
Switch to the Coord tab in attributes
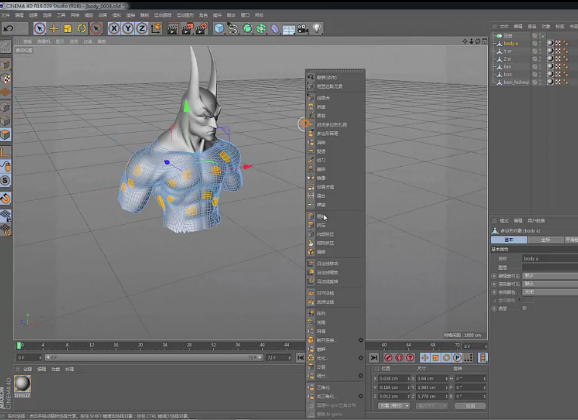tap(546, 240)
